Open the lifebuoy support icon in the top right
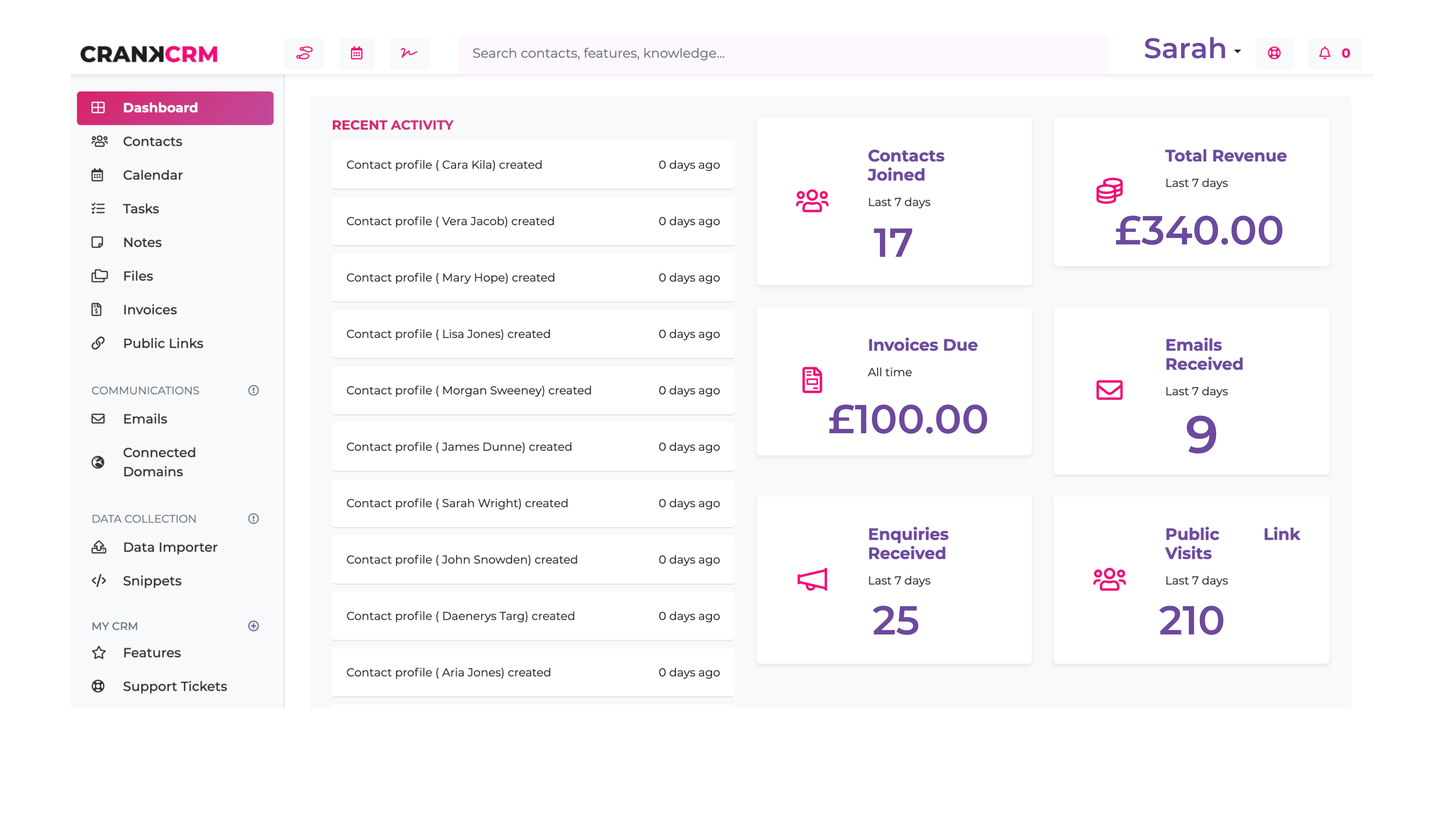Viewport: 1456px width, 819px height. click(x=1273, y=54)
